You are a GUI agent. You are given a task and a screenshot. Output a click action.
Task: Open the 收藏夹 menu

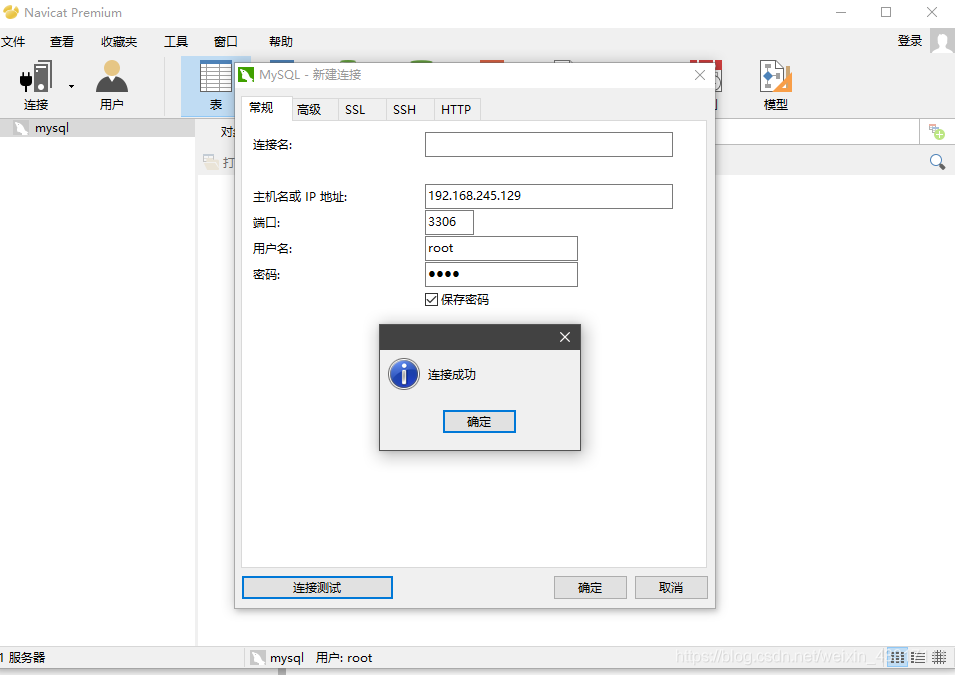119,41
